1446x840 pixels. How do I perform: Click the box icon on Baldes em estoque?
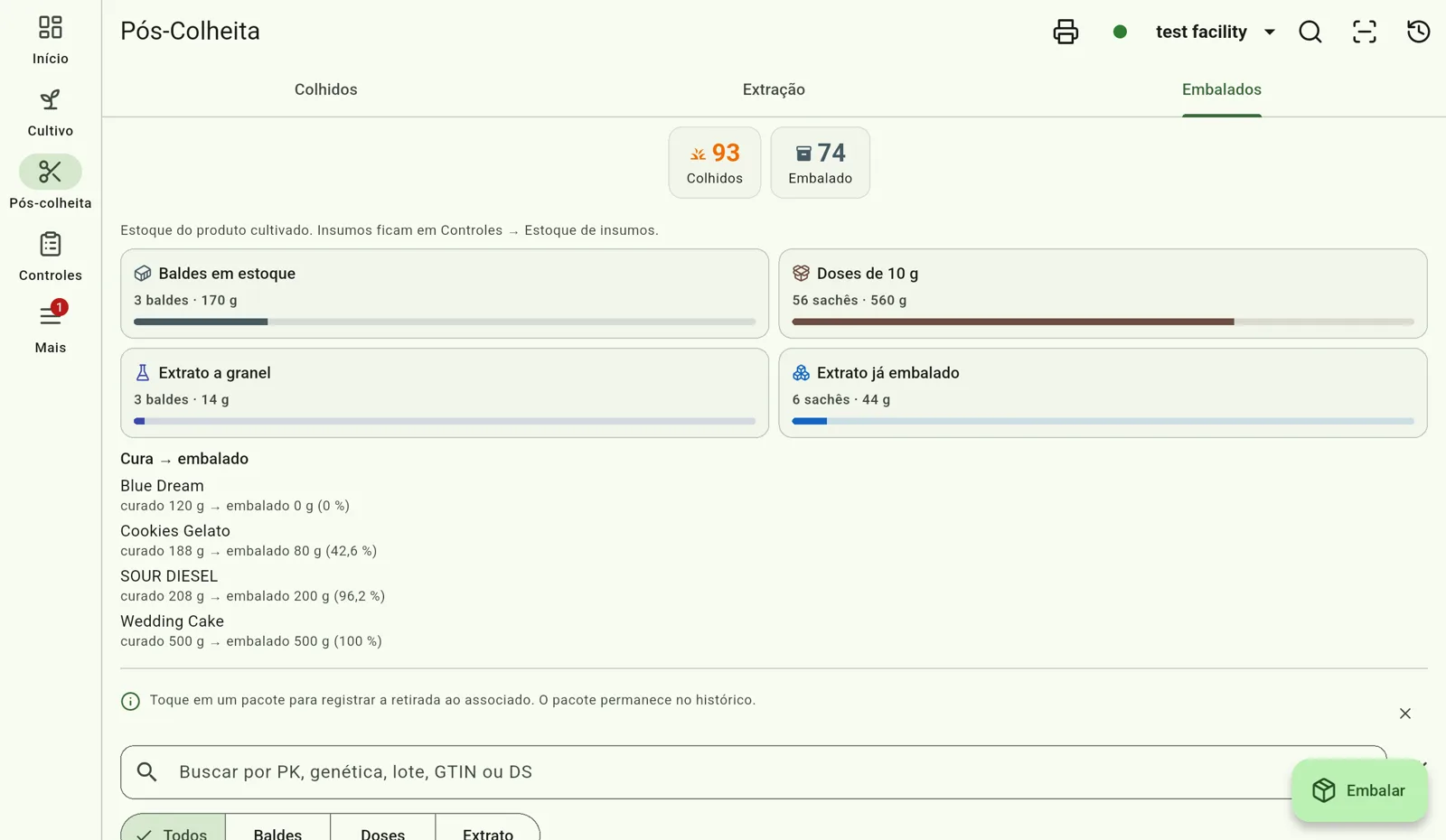pos(143,274)
